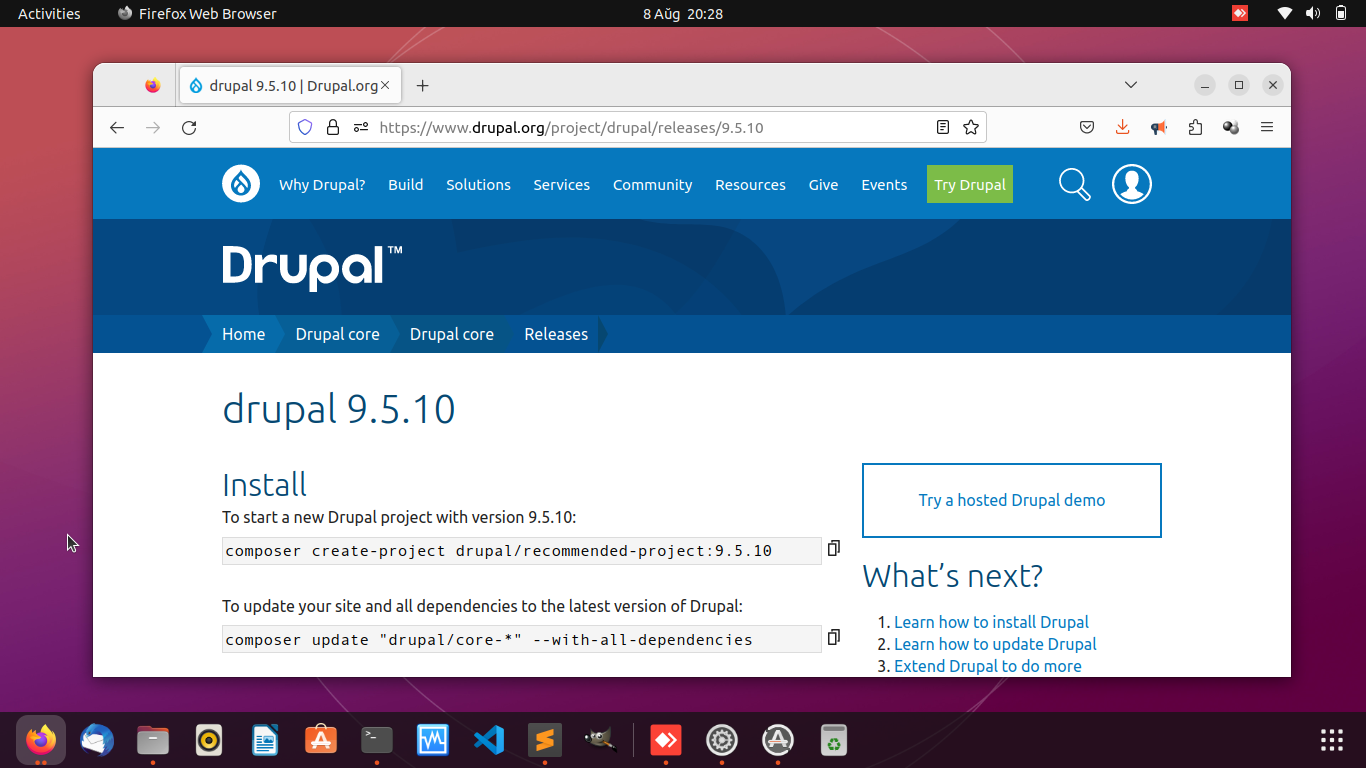Open Thunderbird mail from the dock
Image resolution: width=1366 pixels, height=768 pixels.
[x=97, y=740]
